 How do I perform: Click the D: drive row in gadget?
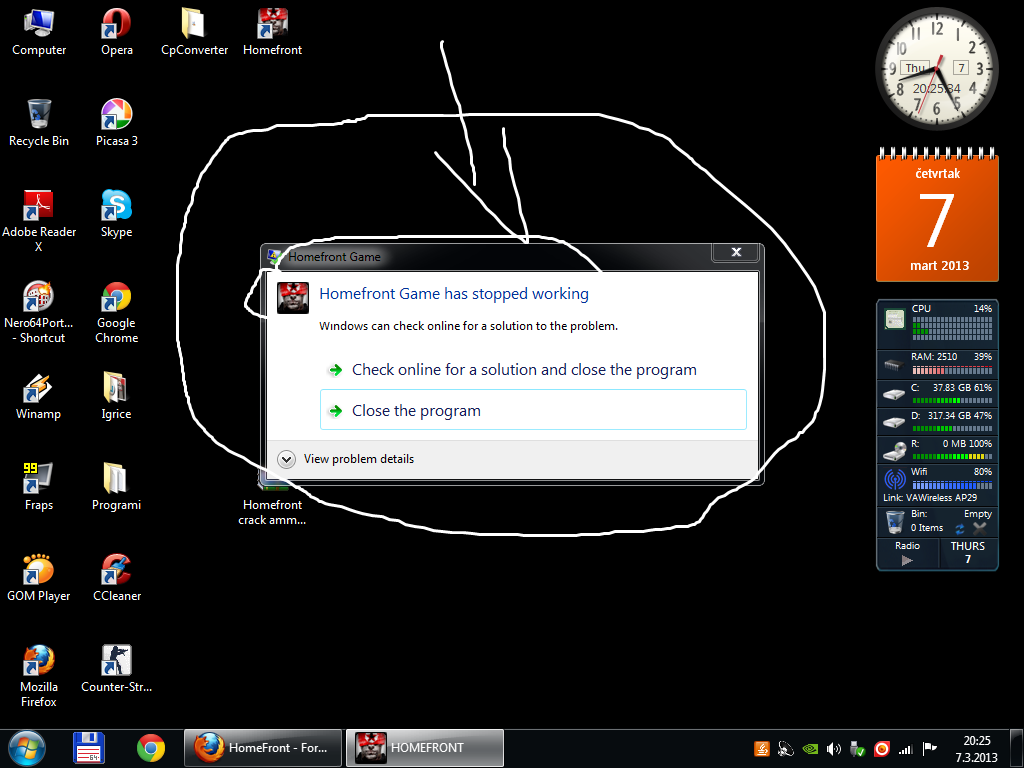938,421
